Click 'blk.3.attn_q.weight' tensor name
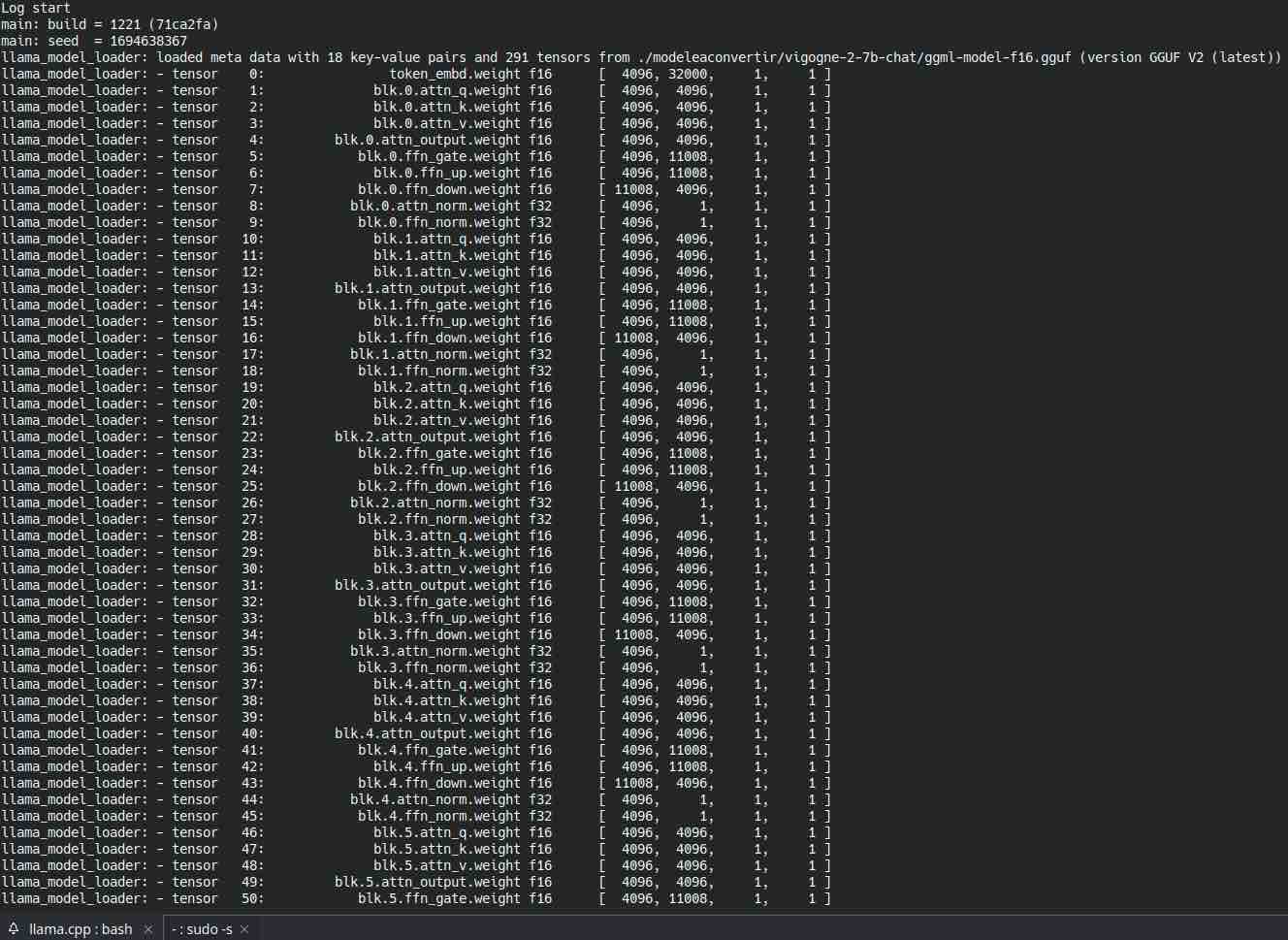This screenshot has width=1288, height=940. 448,535
